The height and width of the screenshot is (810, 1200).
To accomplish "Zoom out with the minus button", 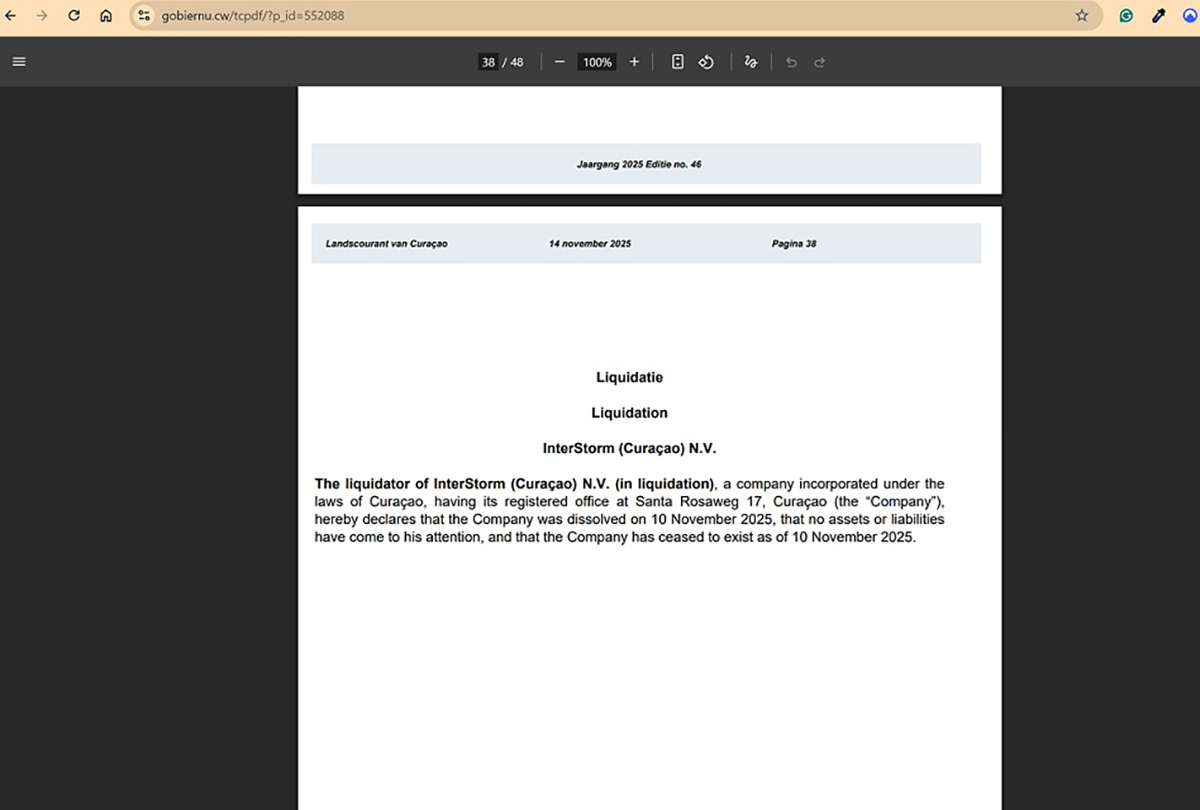I will click(559, 62).
